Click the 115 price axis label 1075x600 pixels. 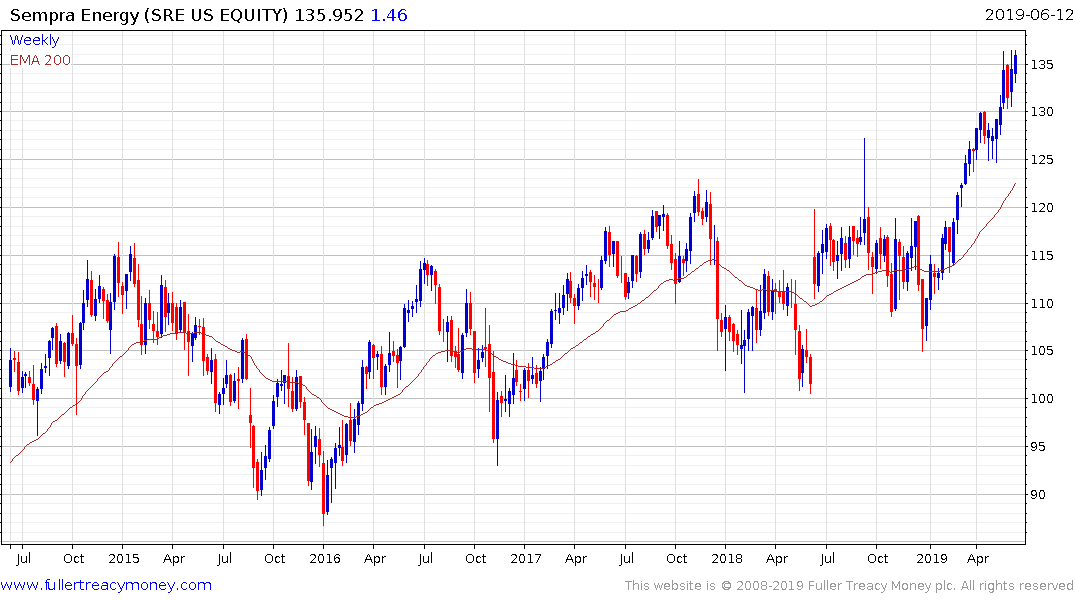click(1041, 256)
